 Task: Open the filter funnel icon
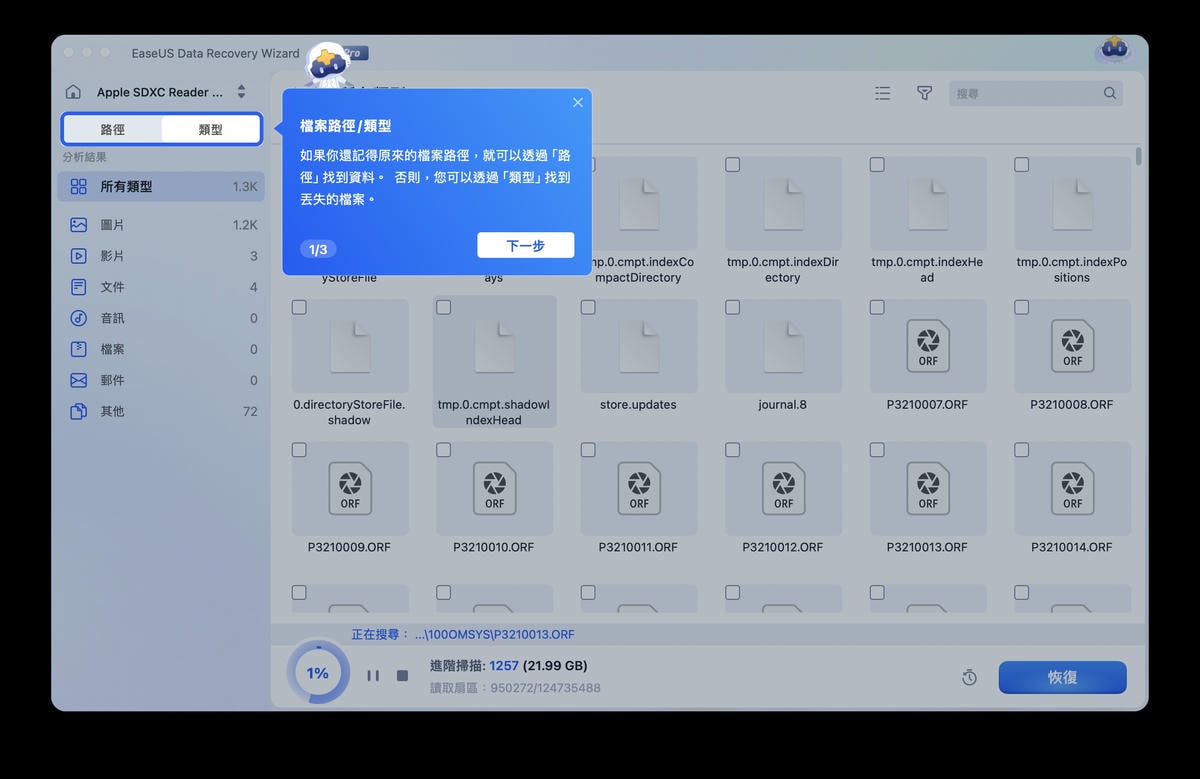pyautogui.click(x=924, y=93)
